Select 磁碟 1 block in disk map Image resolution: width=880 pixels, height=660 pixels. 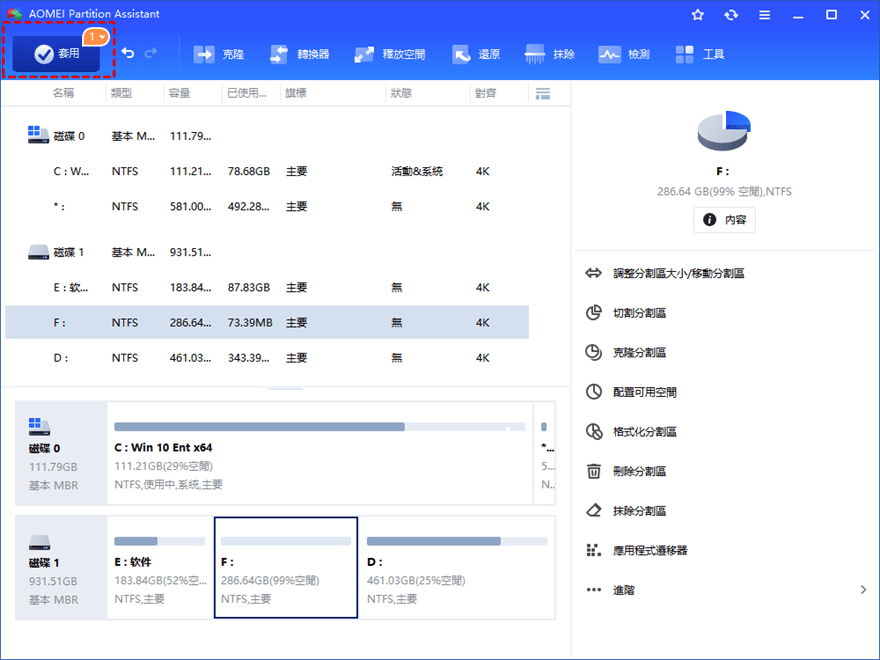pyautogui.click(x=61, y=567)
